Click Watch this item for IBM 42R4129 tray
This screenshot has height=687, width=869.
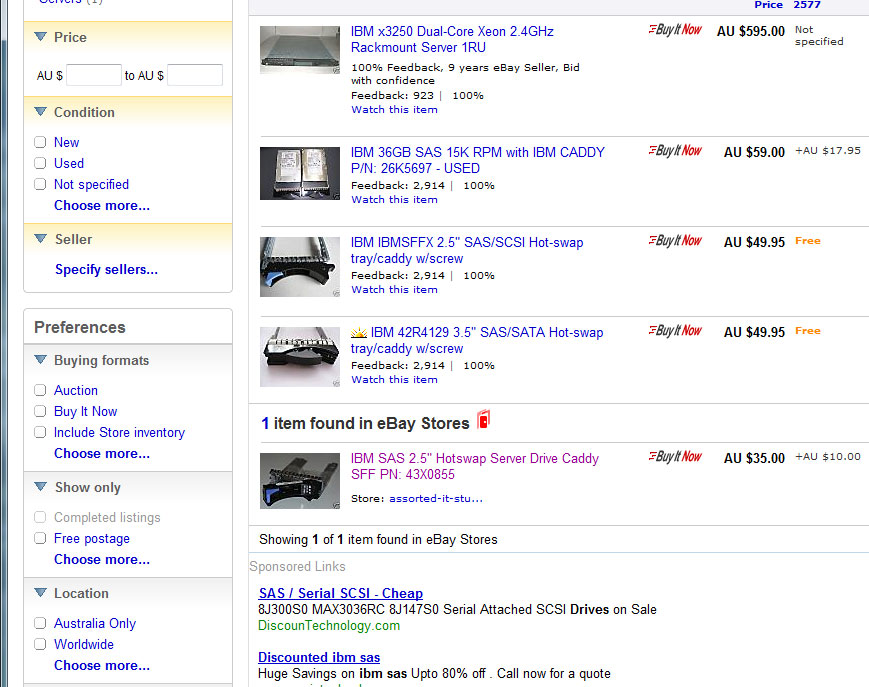(x=395, y=380)
